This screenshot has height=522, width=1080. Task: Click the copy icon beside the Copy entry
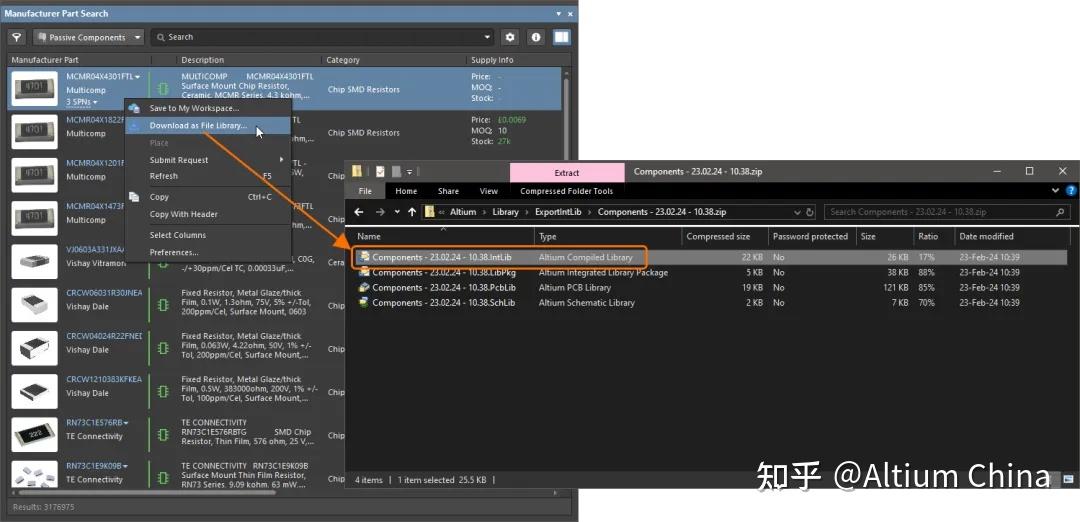click(x=134, y=197)
